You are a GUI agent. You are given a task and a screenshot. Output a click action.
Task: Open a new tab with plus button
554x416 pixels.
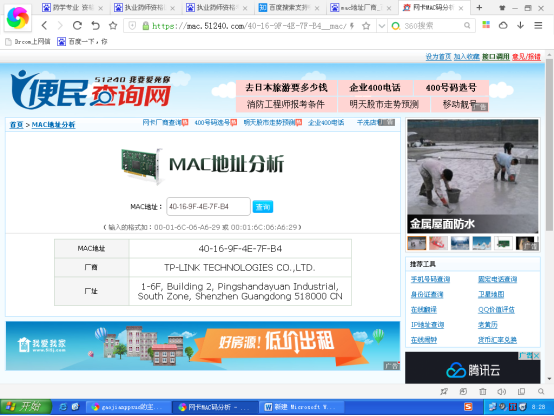pos(479,7)
